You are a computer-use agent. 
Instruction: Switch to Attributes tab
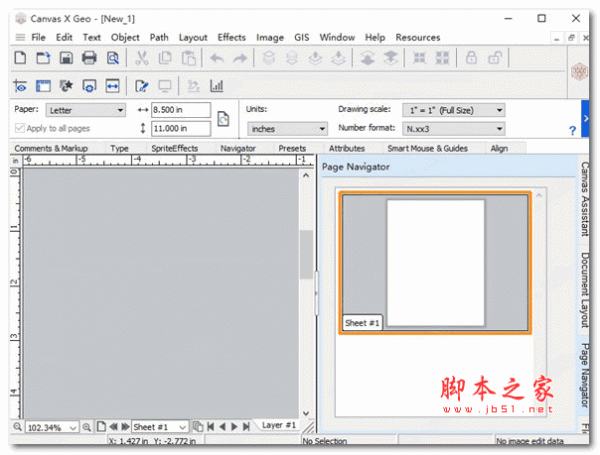(x=347, y=148)
